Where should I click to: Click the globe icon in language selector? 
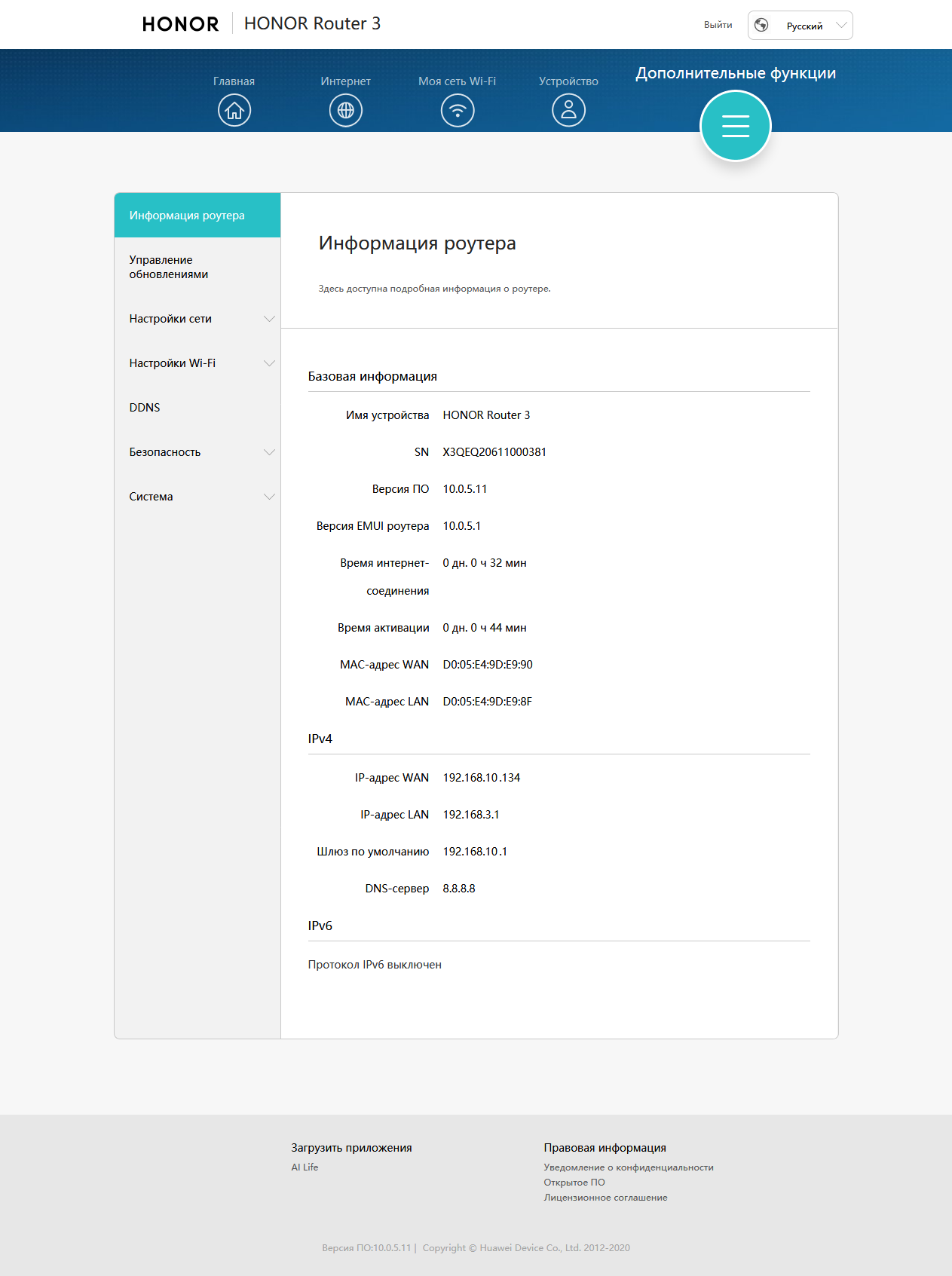click(761, 25)
